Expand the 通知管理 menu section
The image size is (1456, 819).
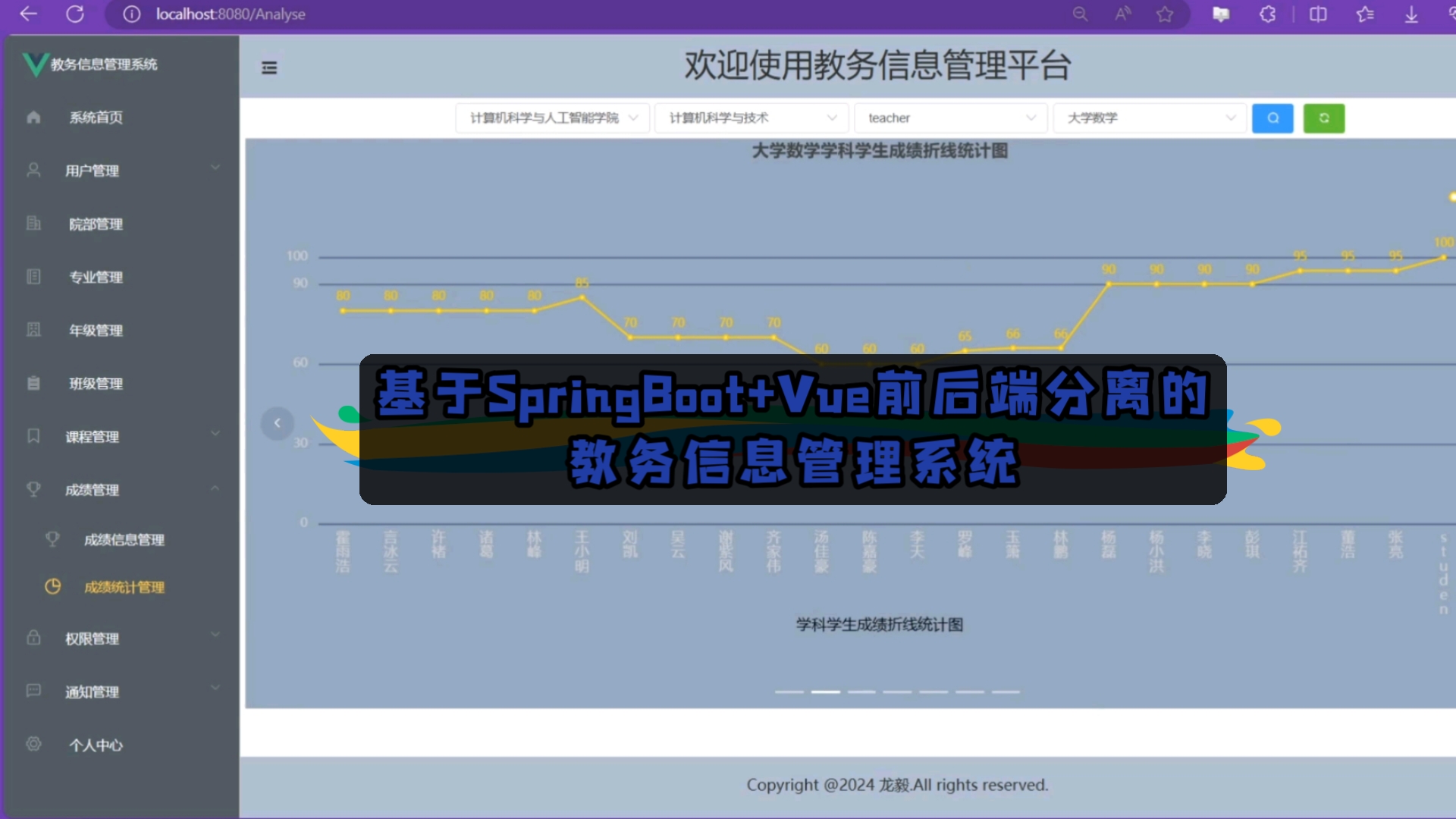[120, 691]
